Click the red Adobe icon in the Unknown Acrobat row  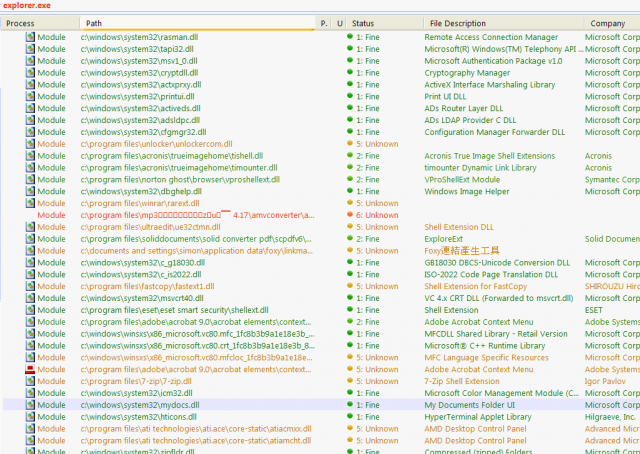point(30,369)
